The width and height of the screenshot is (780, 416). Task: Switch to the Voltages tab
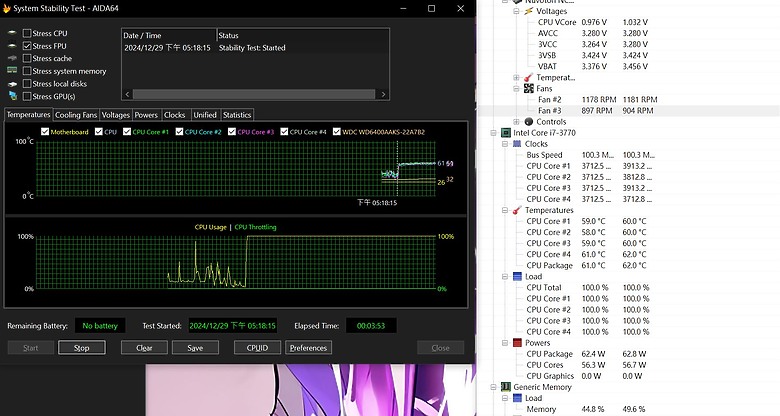point(115,115)
